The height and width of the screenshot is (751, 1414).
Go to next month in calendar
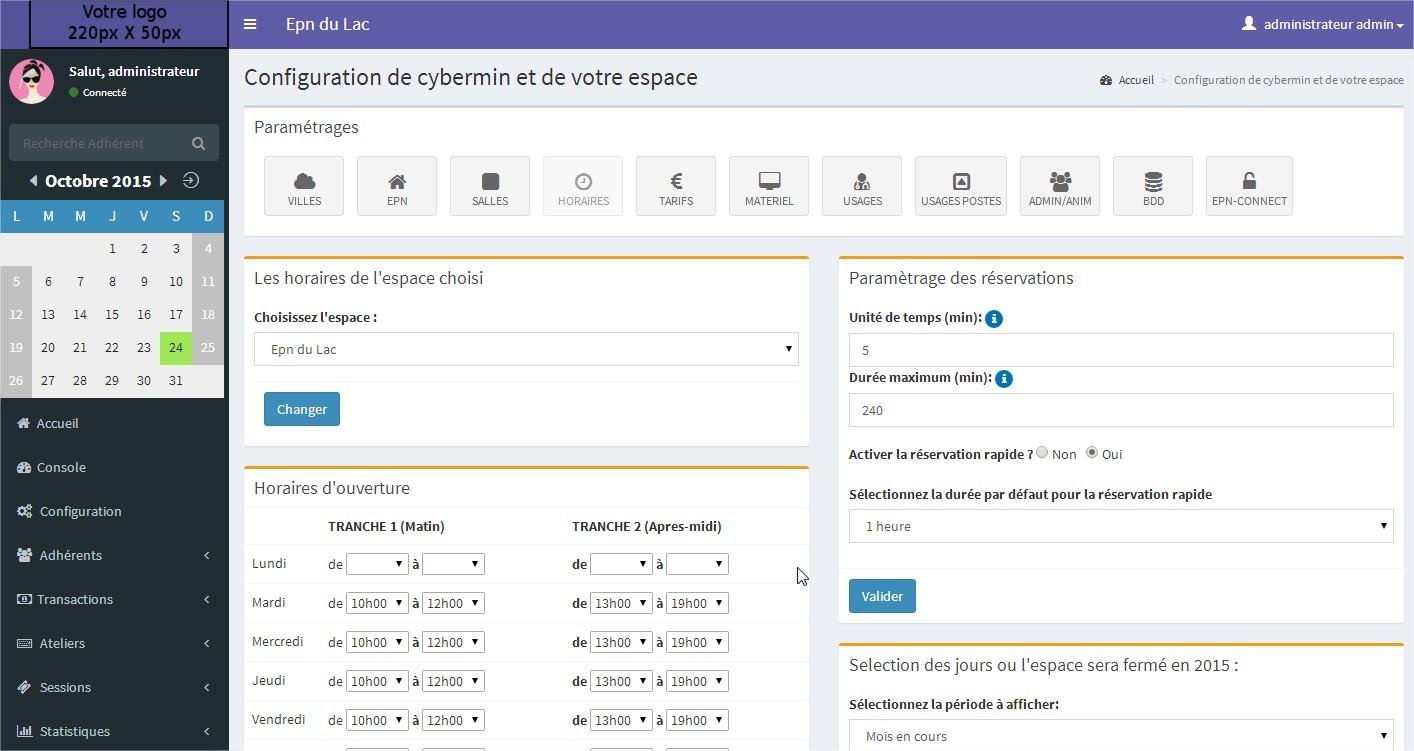click(163, 181)
